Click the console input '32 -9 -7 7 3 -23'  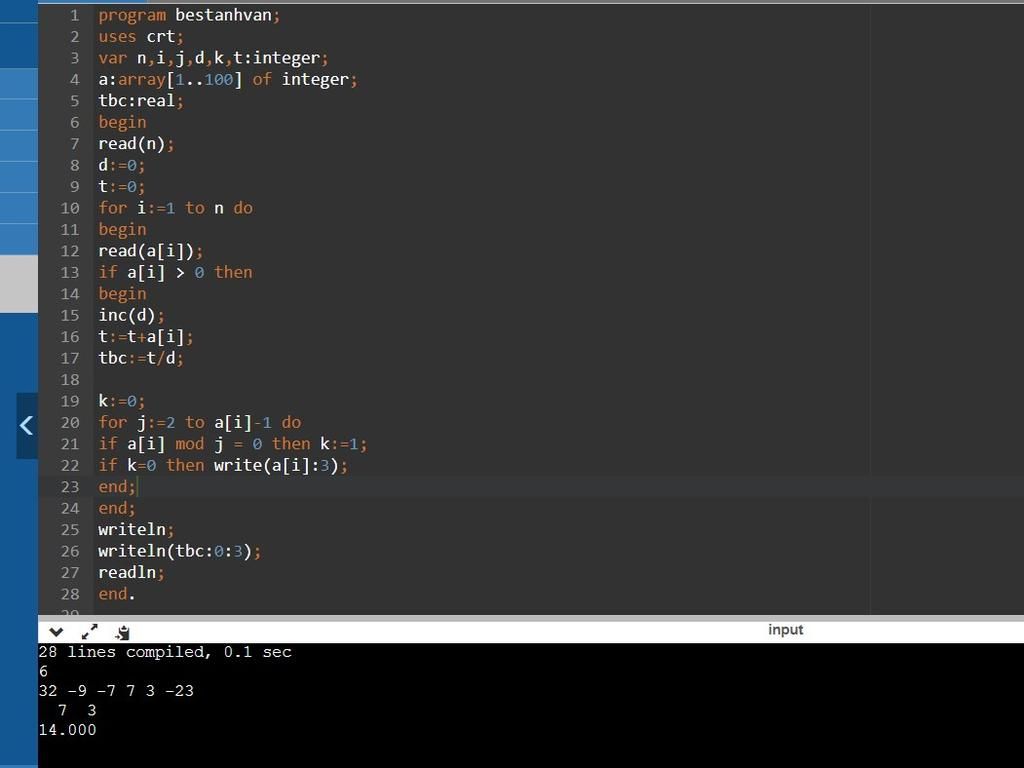tap(116, 691)
